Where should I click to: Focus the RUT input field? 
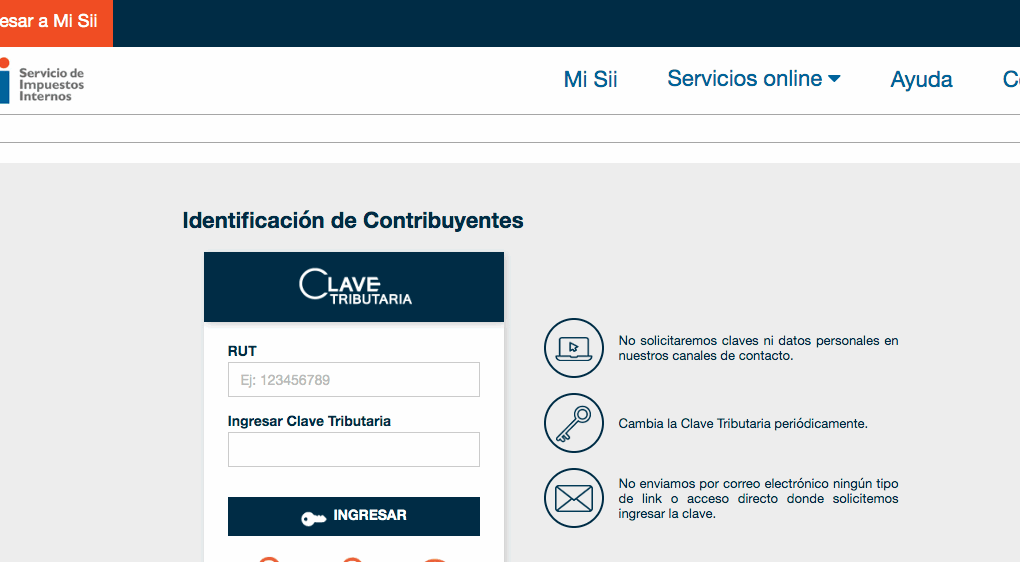point(354,380)
